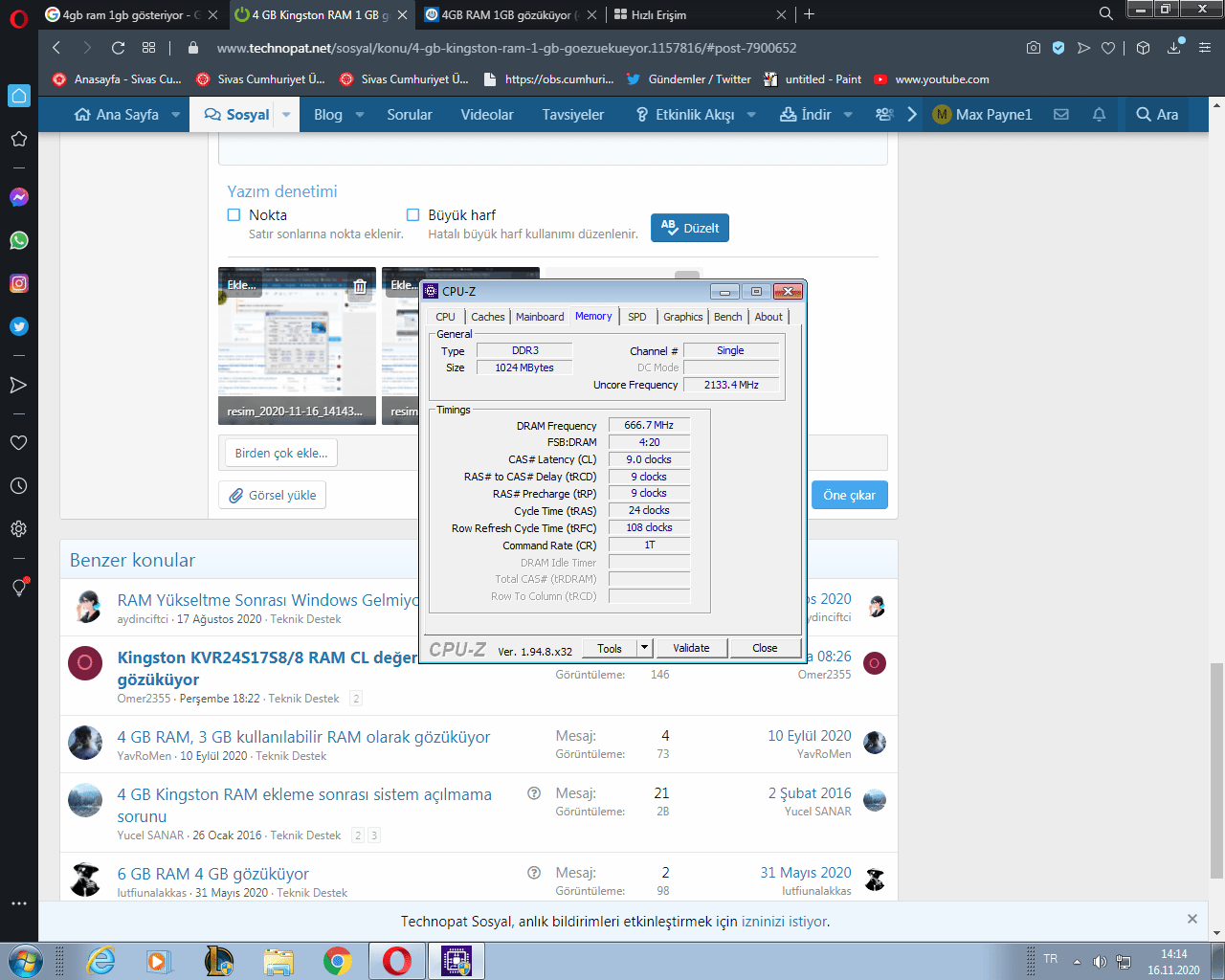Click the trash icon on the first attached image

(x=359, y=284)
